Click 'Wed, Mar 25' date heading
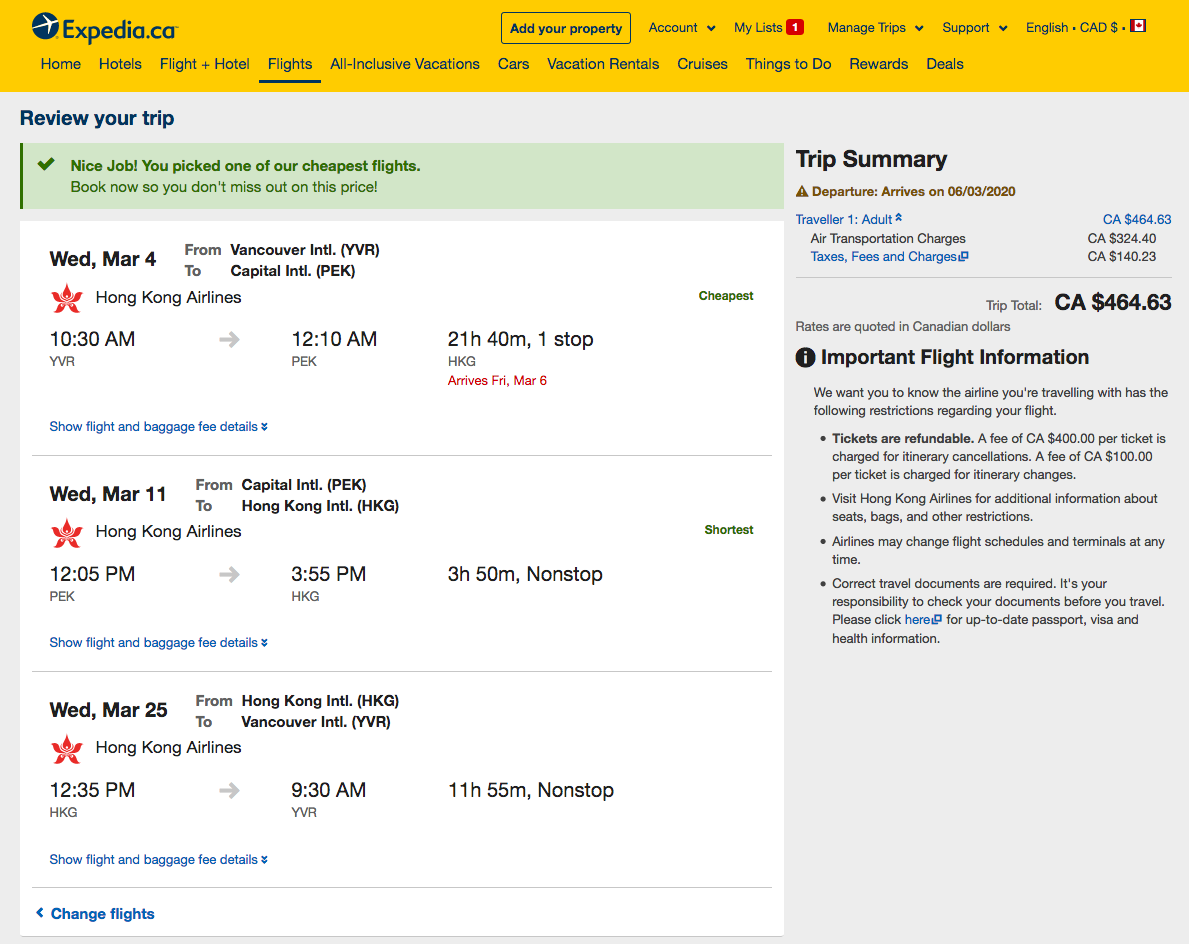1189x944 pixels. point(108,710)
